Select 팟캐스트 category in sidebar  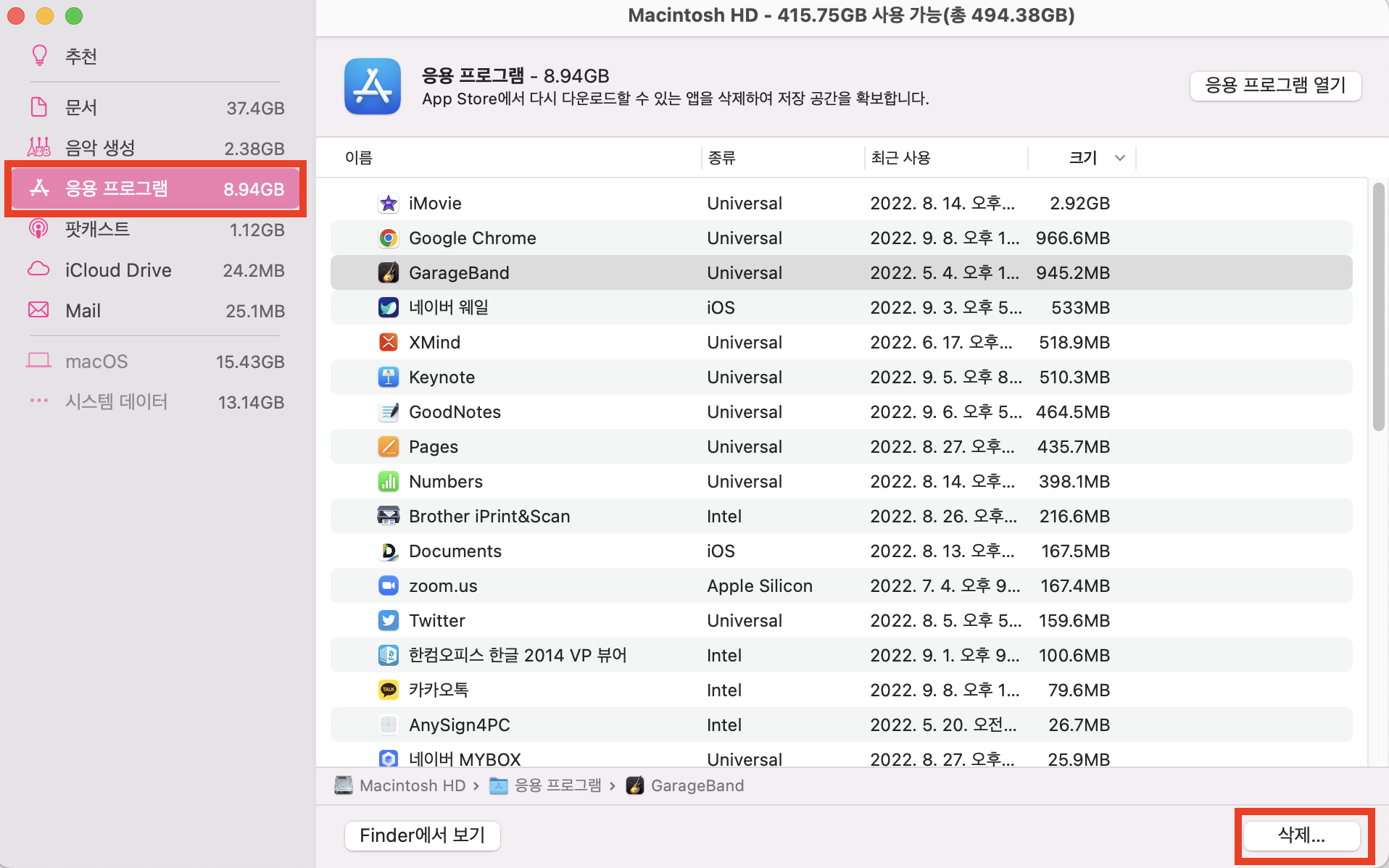point(156,230)
